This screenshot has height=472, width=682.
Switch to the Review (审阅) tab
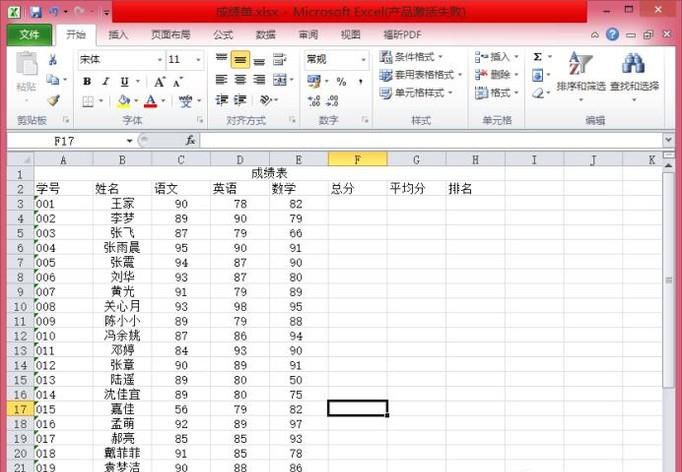point(308,35)
